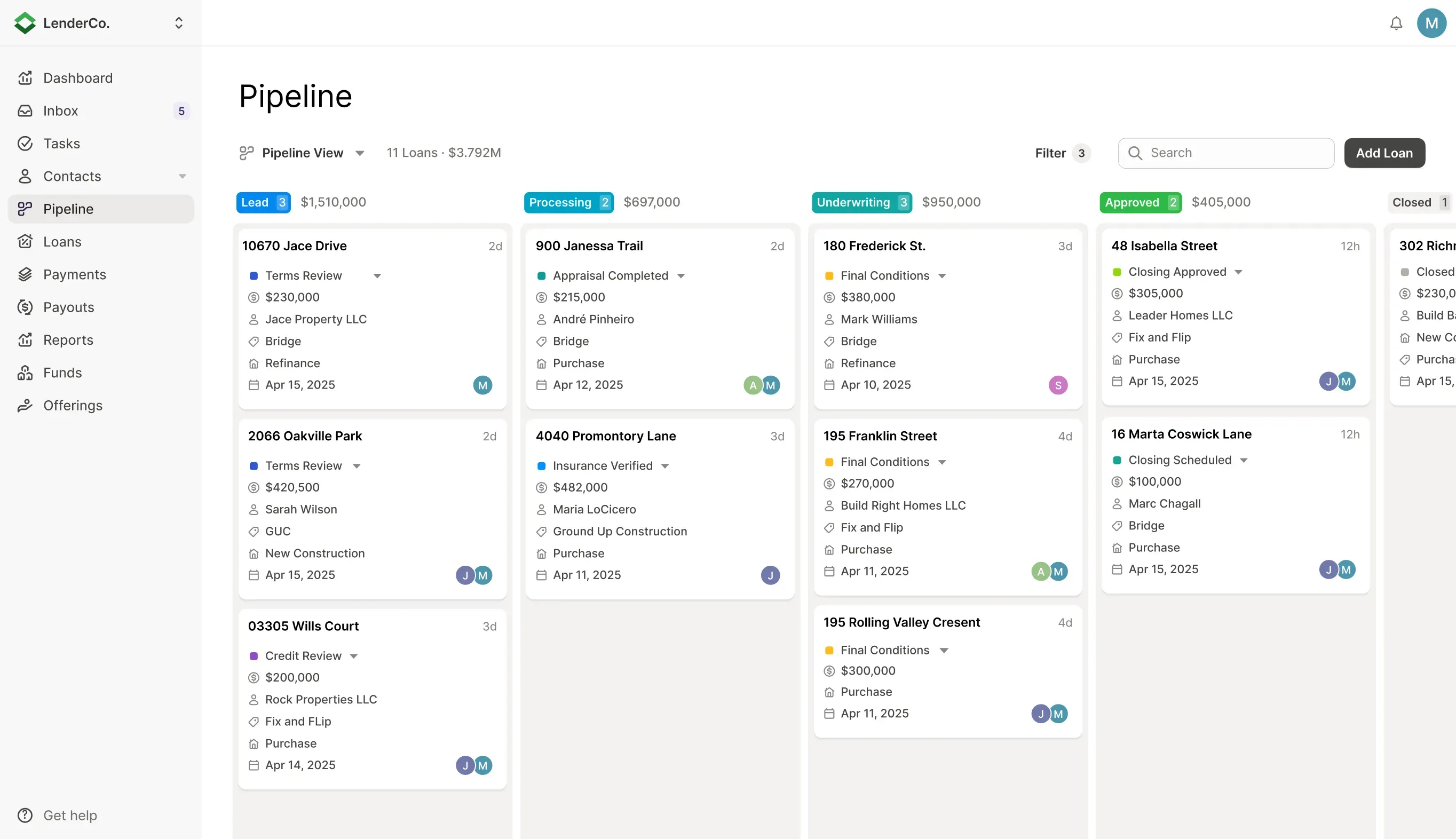Open the LenderCo workspace switcher
Screen dimensions: 1456x839
click(x=179, y=23)
